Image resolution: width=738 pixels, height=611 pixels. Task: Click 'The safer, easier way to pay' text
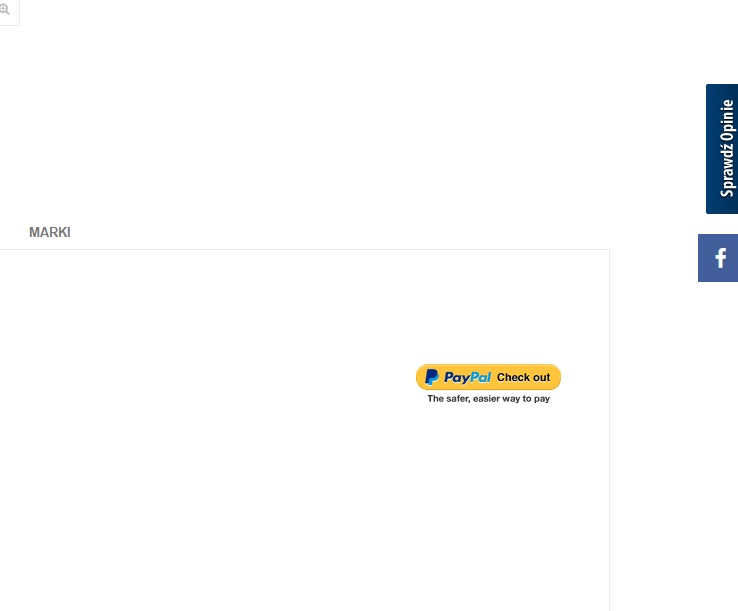tap(488, 398)
